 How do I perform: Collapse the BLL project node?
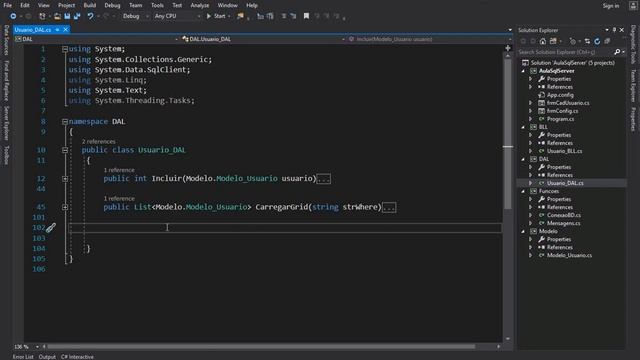523,127
